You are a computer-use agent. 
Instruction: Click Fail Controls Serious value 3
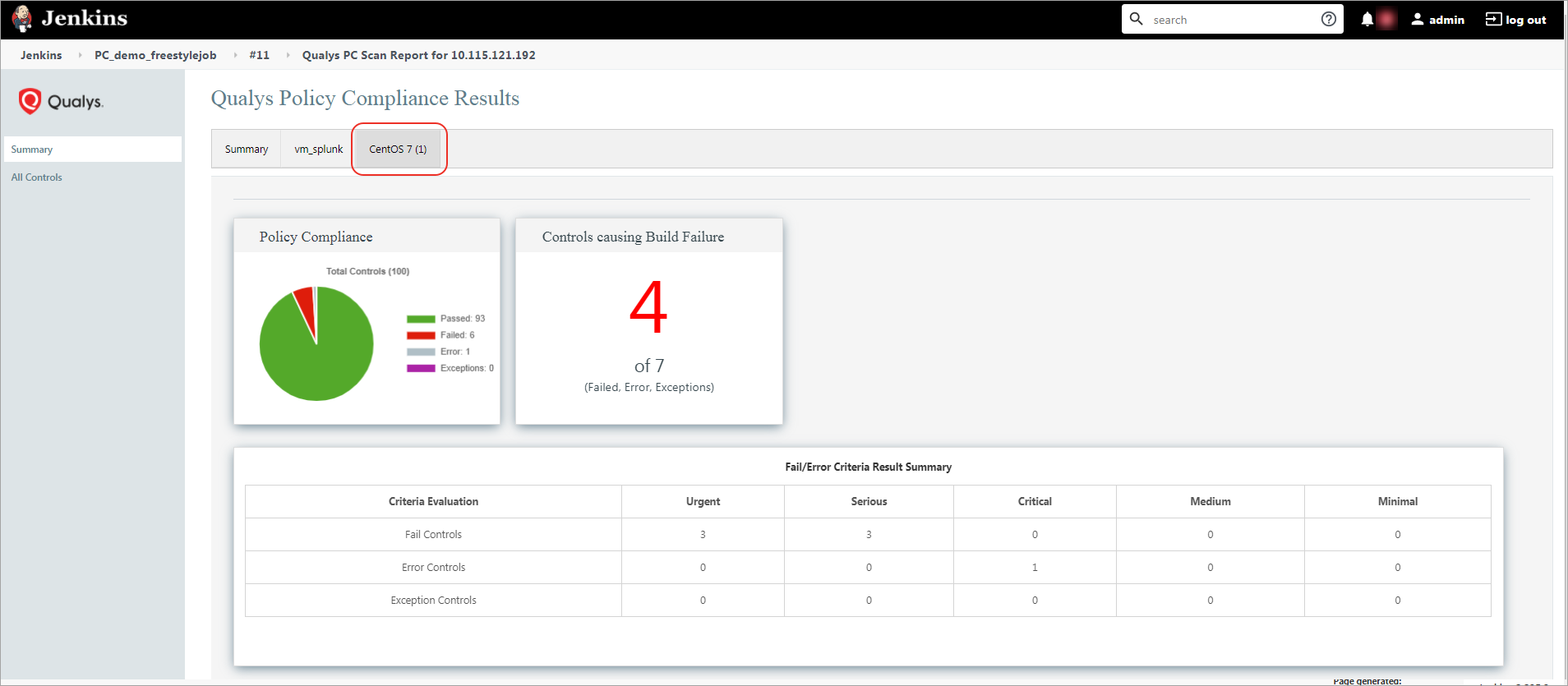[869, 534]
